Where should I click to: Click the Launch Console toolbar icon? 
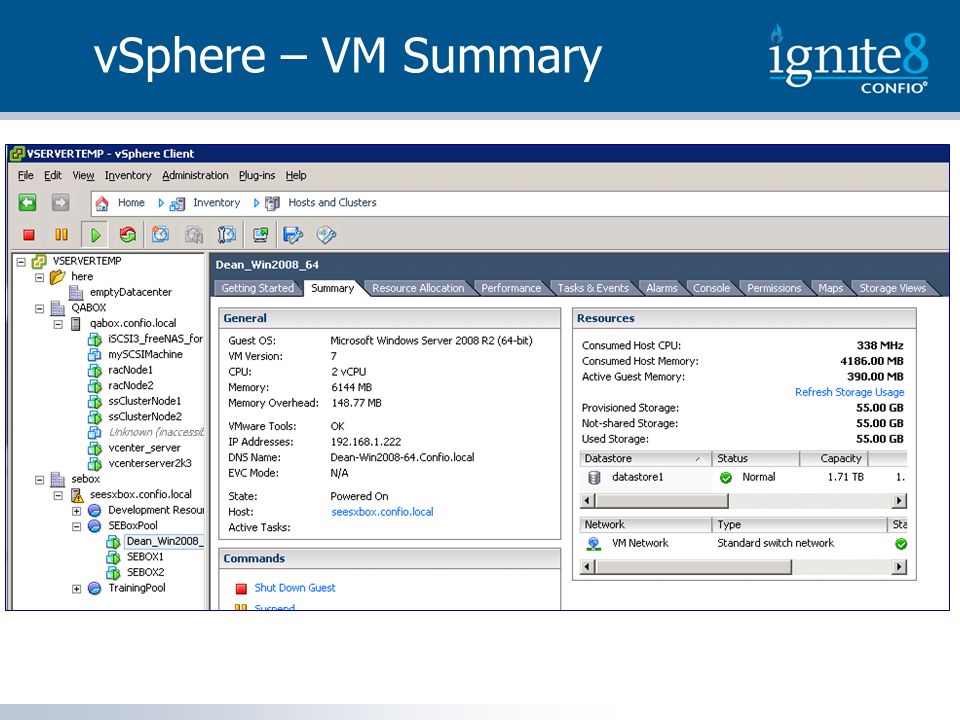point(260,234)
